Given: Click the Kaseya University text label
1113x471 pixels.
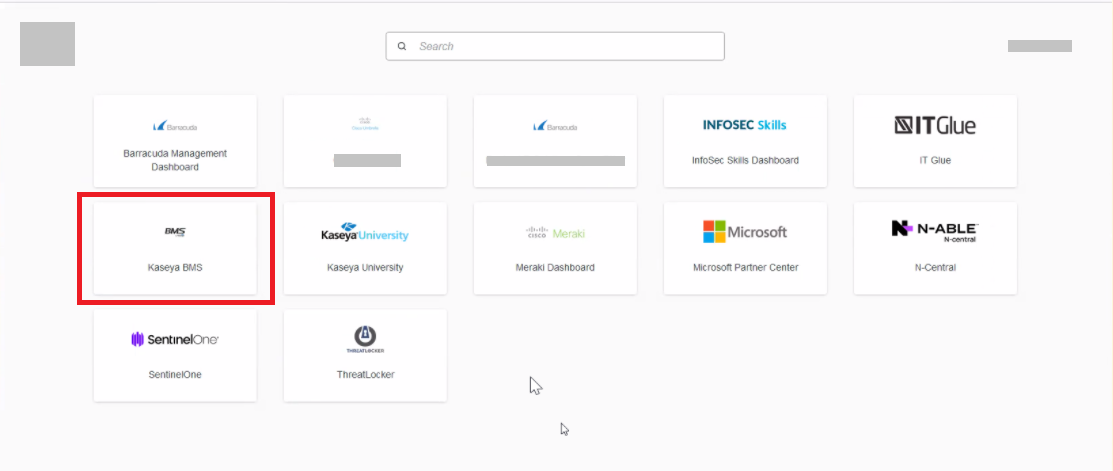Looking at the screenshot, I should click(365, 268).
